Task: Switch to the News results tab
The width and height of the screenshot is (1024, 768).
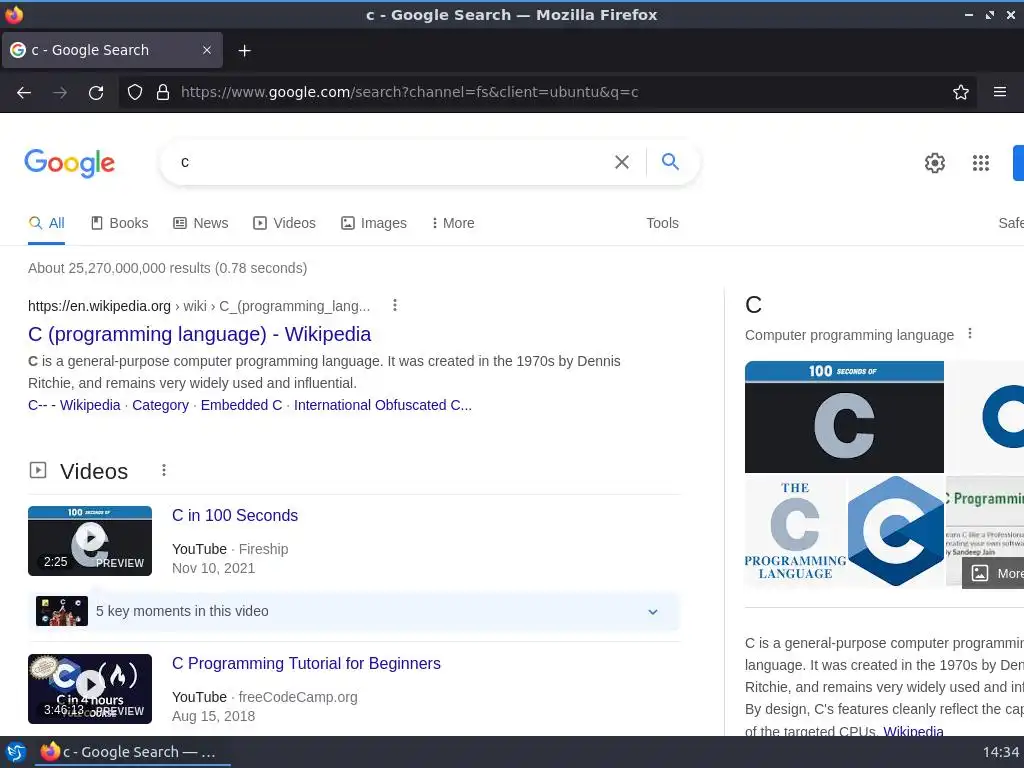Action: [200, 223]
